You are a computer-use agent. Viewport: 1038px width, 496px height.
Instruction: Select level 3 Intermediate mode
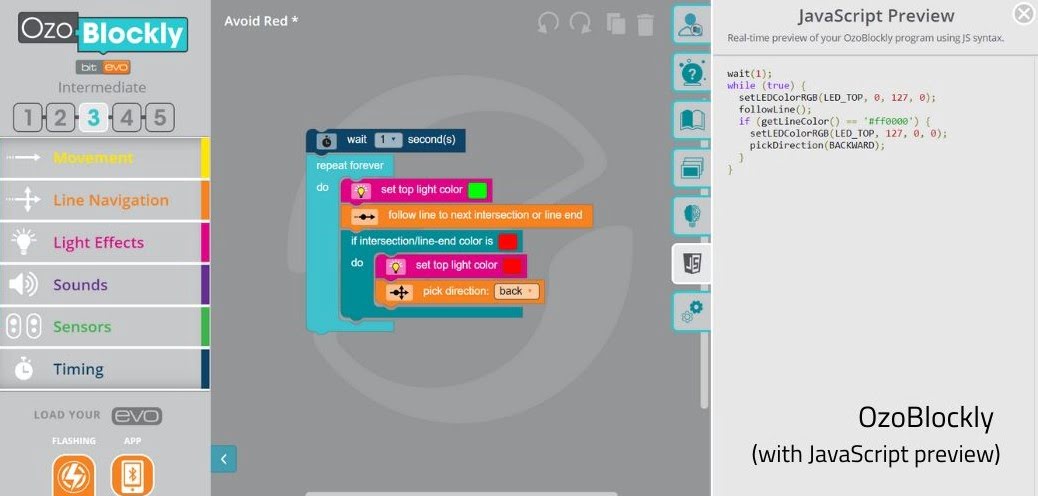point(93,119)
